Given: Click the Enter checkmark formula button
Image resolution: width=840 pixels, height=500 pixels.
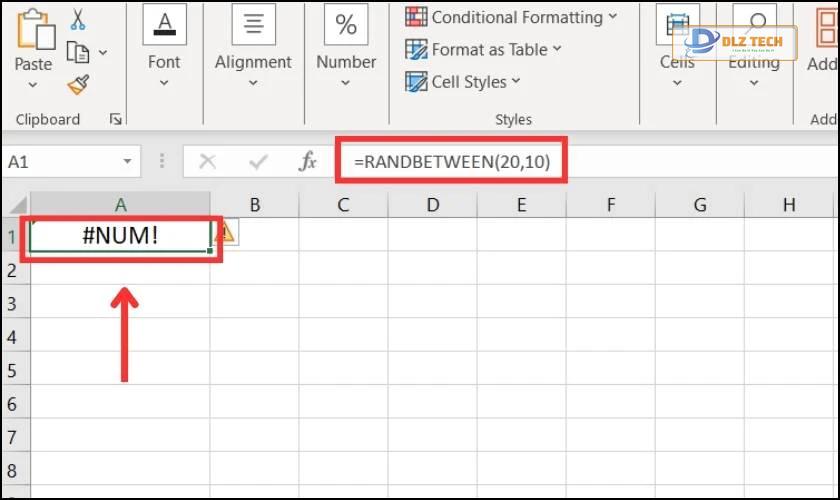Looking at the screenshot, I should 258,161.
